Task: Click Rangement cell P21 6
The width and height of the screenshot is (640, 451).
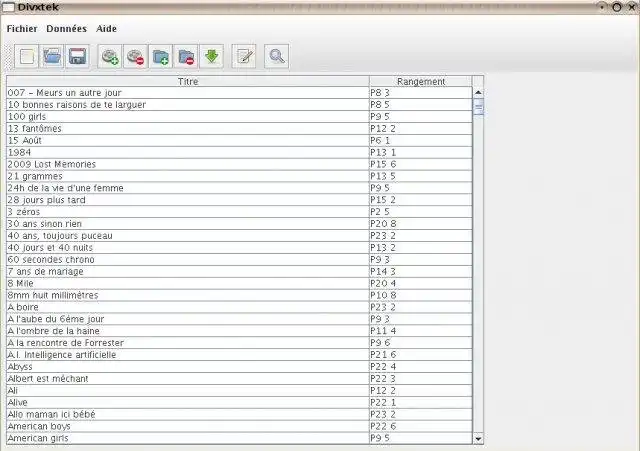Action: pos(421,355)
